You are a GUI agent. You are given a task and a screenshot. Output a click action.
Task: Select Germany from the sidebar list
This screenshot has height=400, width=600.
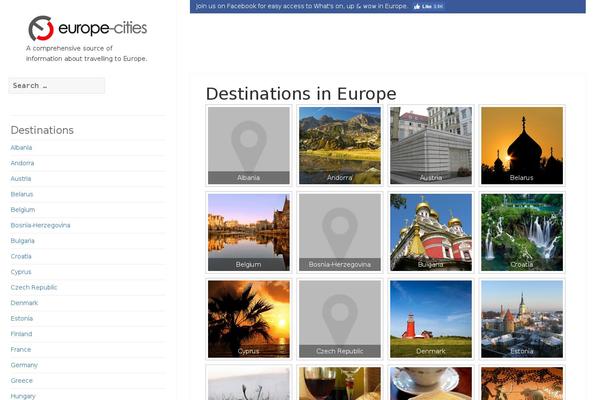24,365
